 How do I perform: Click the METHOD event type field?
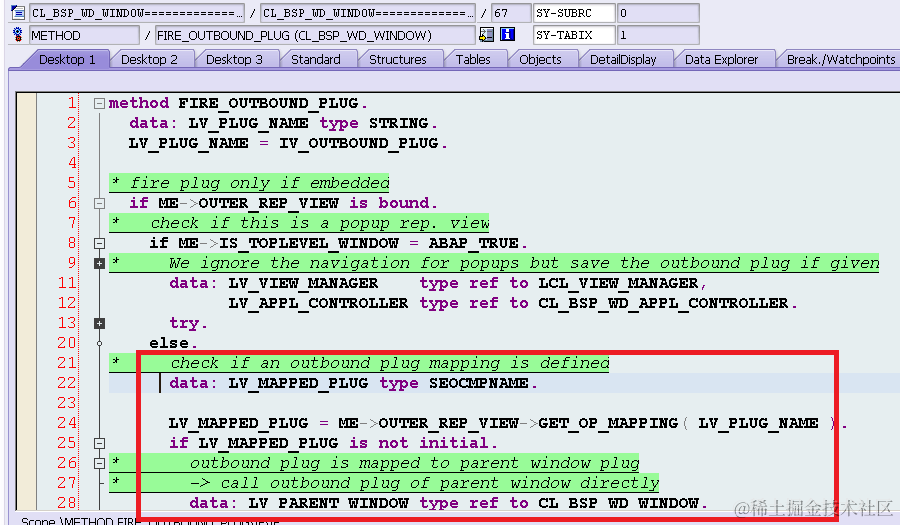coord(84,35)
